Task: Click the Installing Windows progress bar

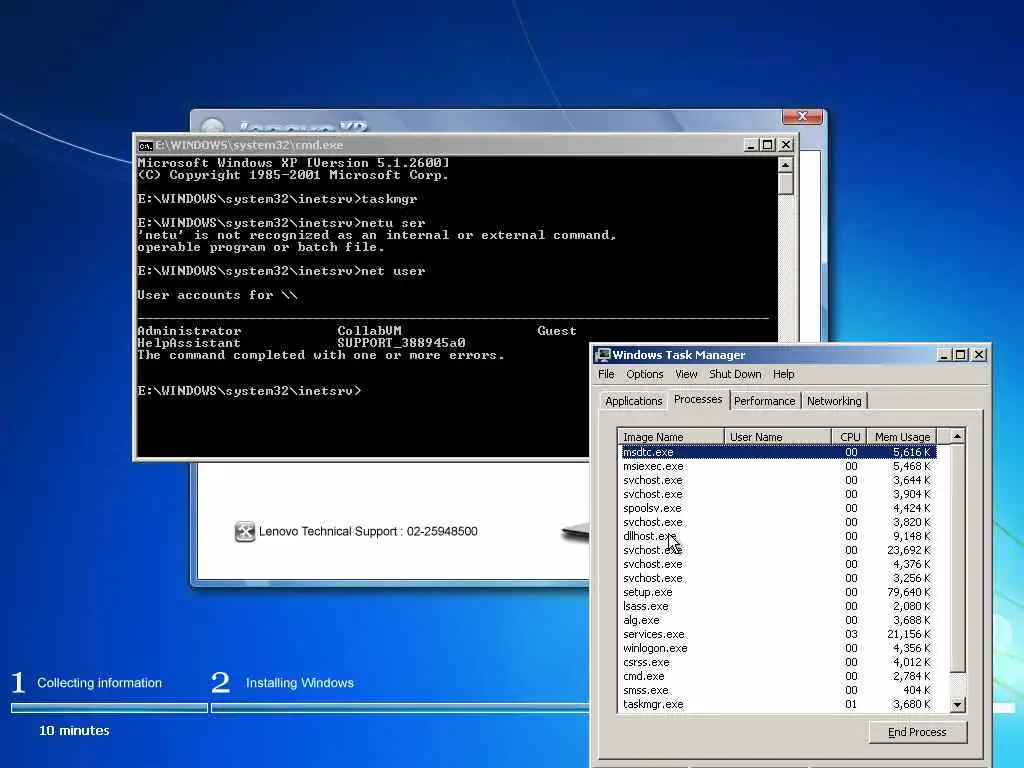Action: point(400,708)
